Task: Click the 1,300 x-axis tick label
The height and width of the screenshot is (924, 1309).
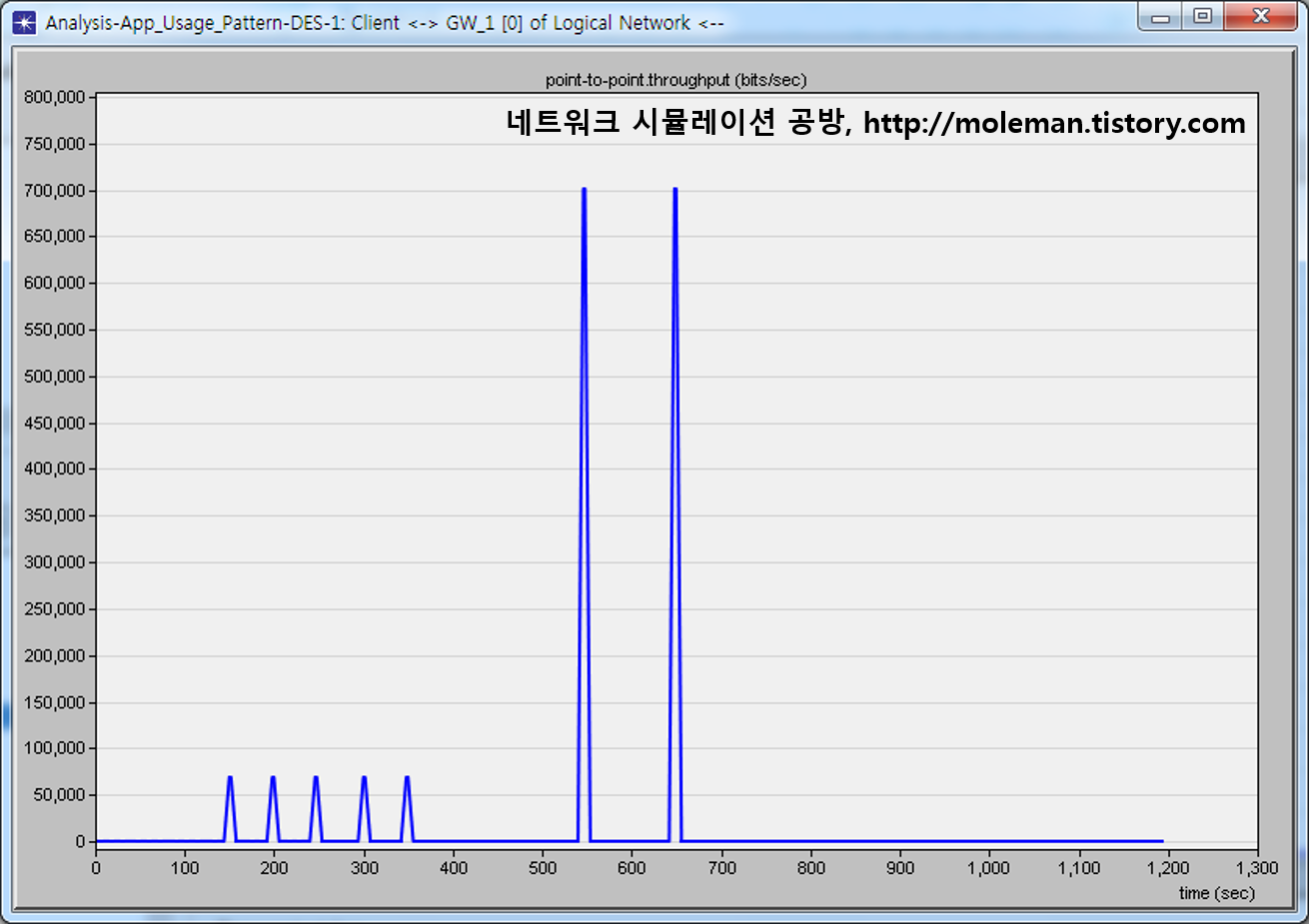Action: pos(1257,868)
